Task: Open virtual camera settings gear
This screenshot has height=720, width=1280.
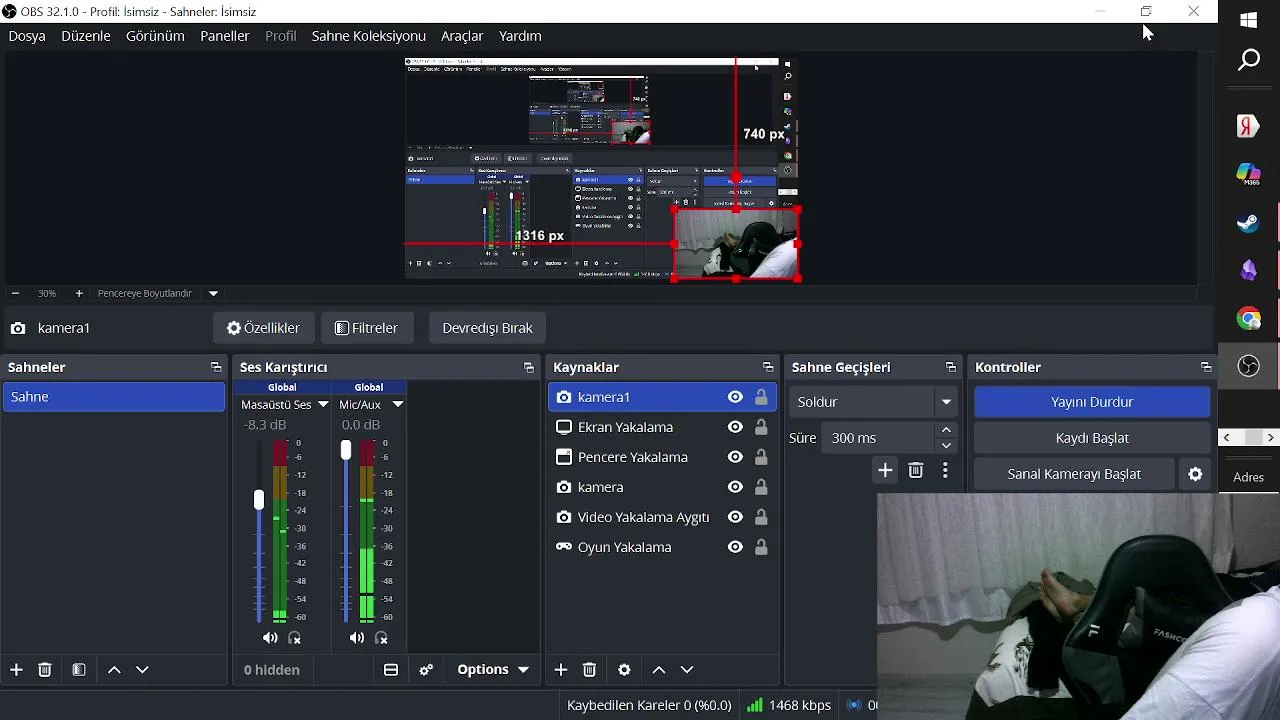Action: coord(1195,474)
